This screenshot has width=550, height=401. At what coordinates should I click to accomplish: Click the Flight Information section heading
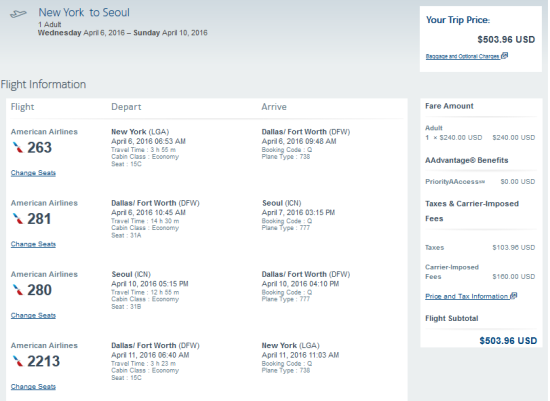point(43,85)
